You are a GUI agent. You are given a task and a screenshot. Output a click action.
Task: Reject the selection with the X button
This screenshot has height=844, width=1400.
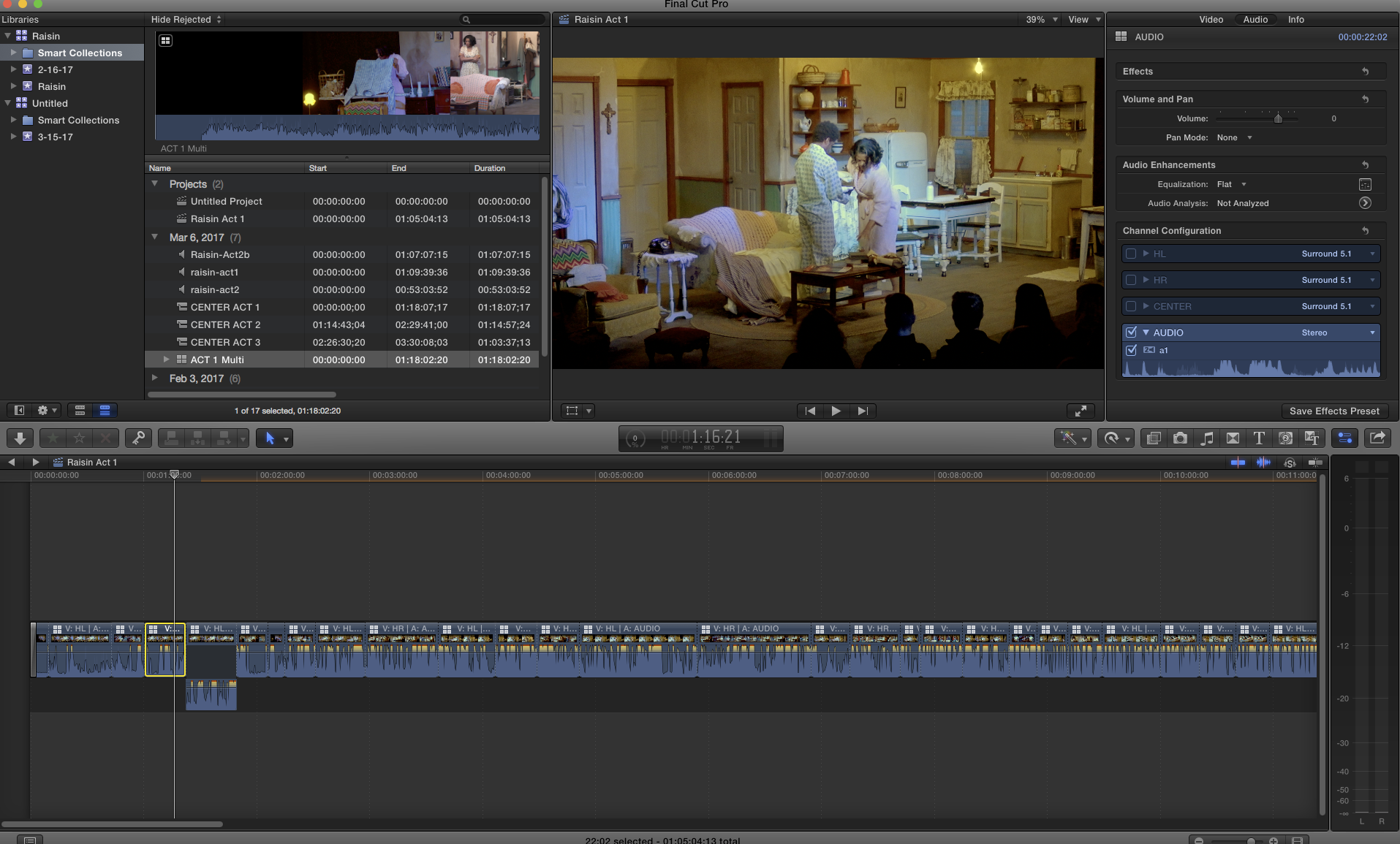coord(105,438)
